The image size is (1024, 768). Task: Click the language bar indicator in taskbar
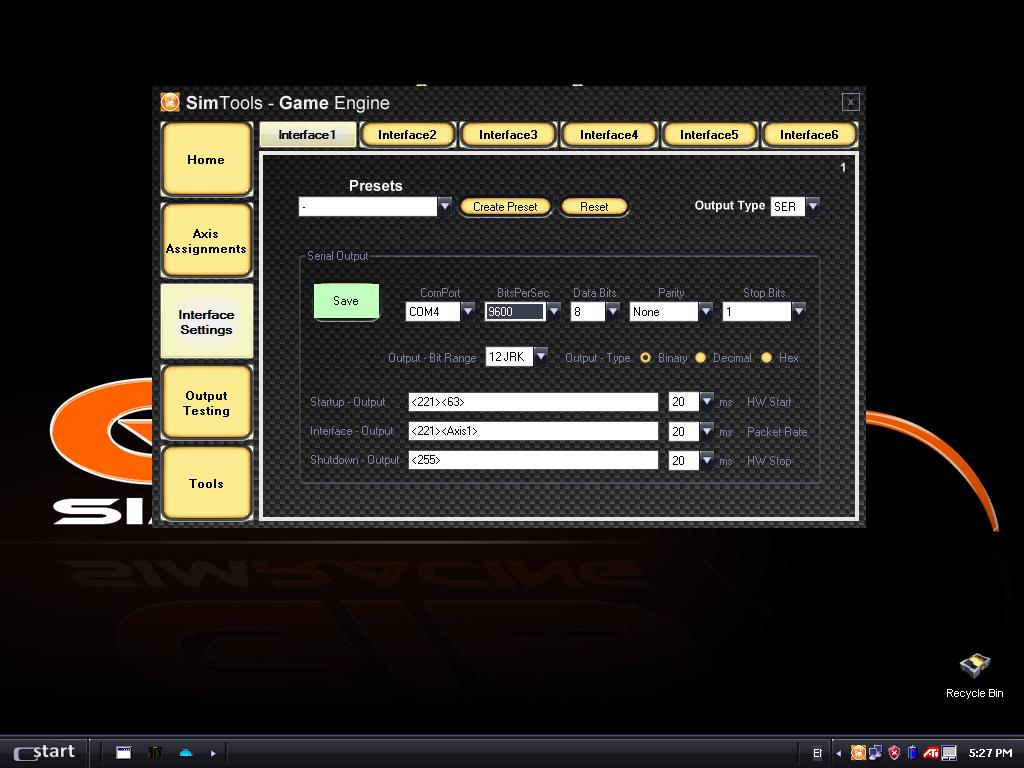[816, 753]
